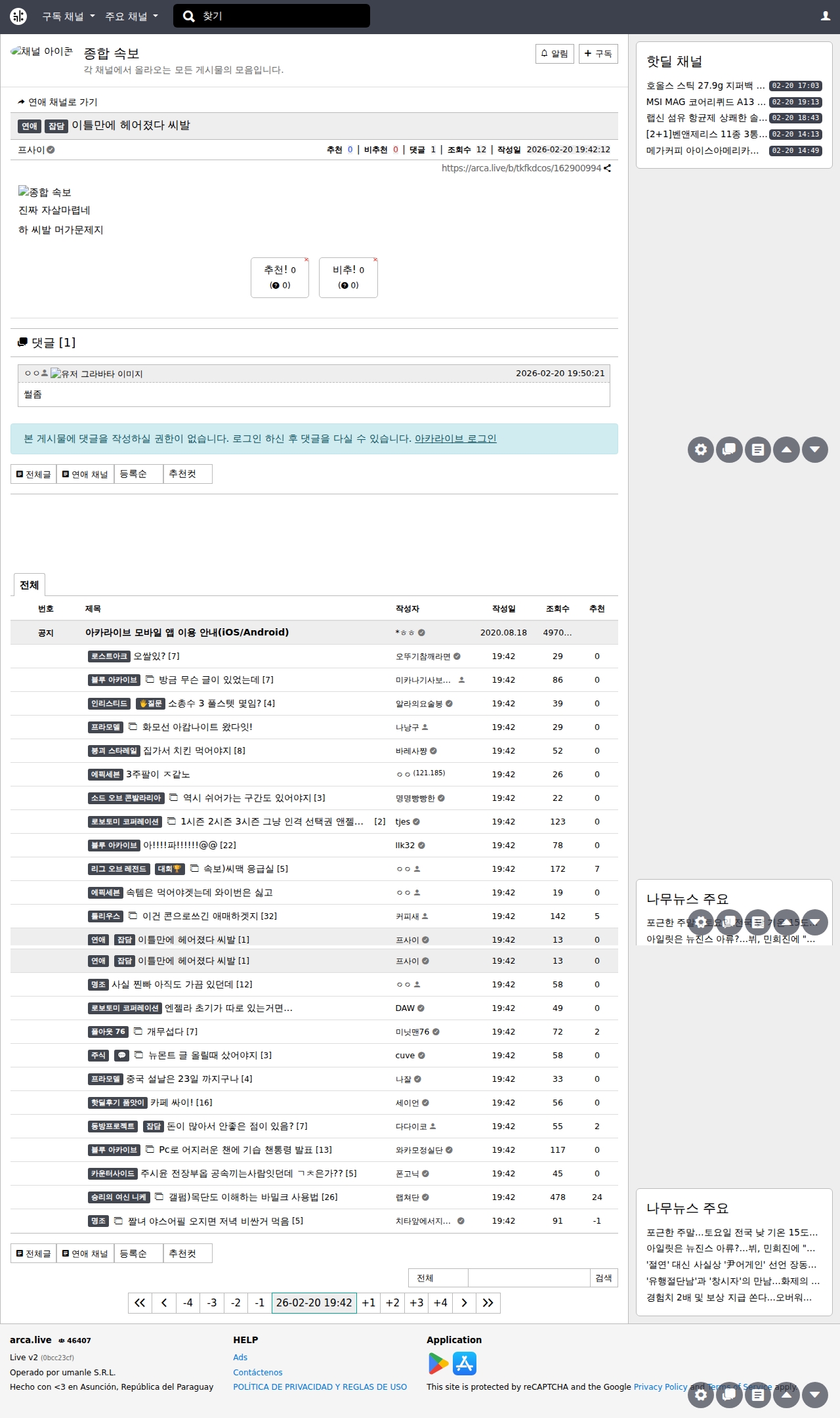Click the arca.live logo in the top bar
The image size is (840, 1418).
(18, 16)
